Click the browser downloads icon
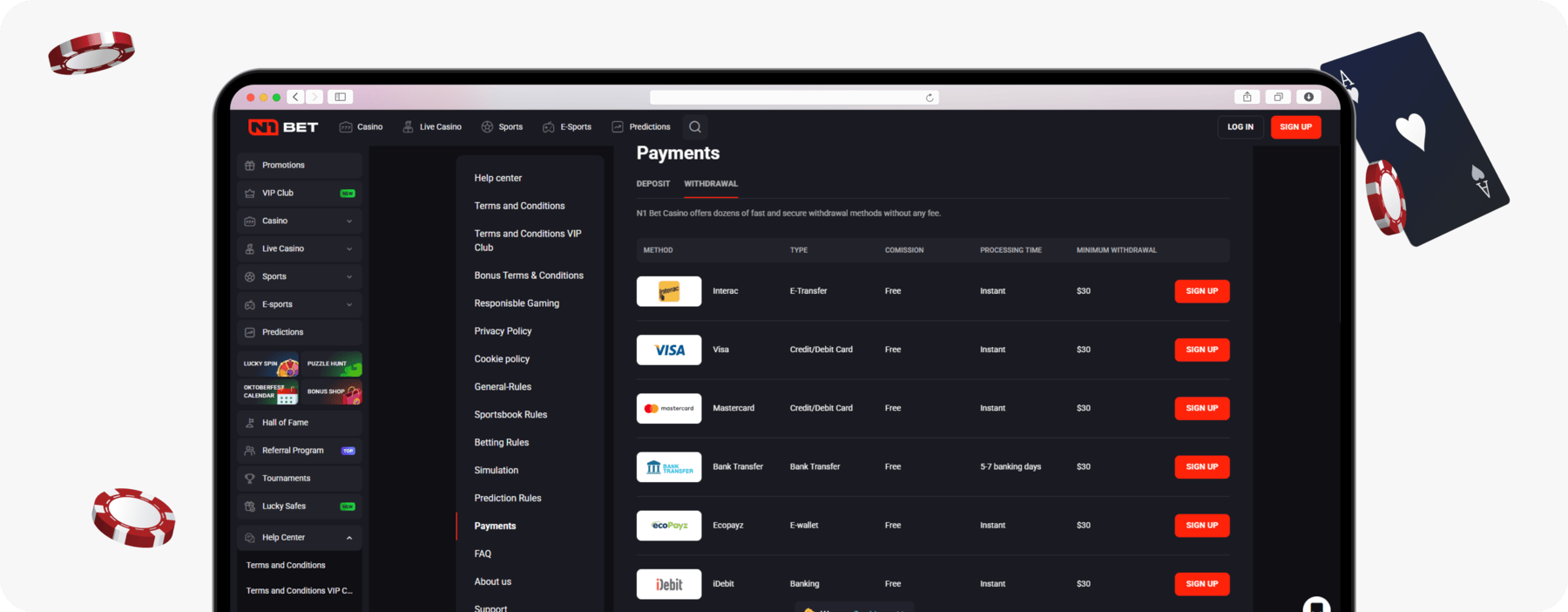 click(x=1308, y=97)
